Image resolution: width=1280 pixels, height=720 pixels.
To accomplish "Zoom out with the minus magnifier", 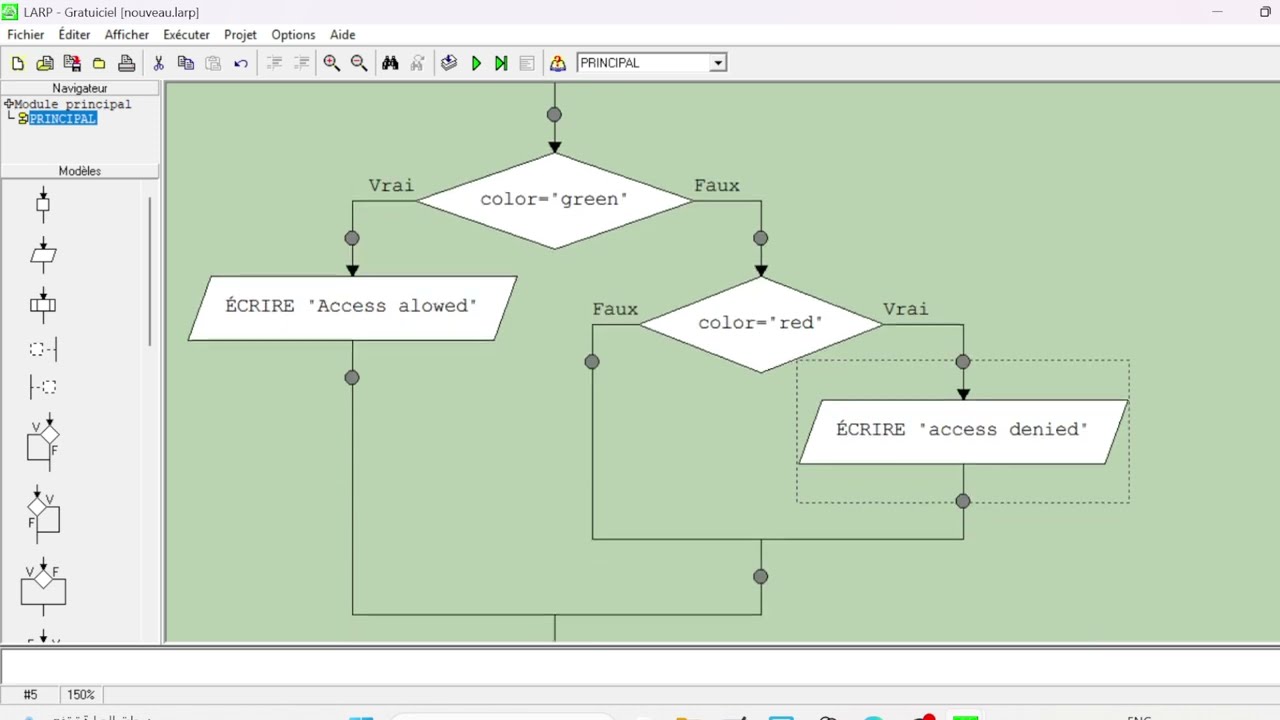I will coord(359,63).
